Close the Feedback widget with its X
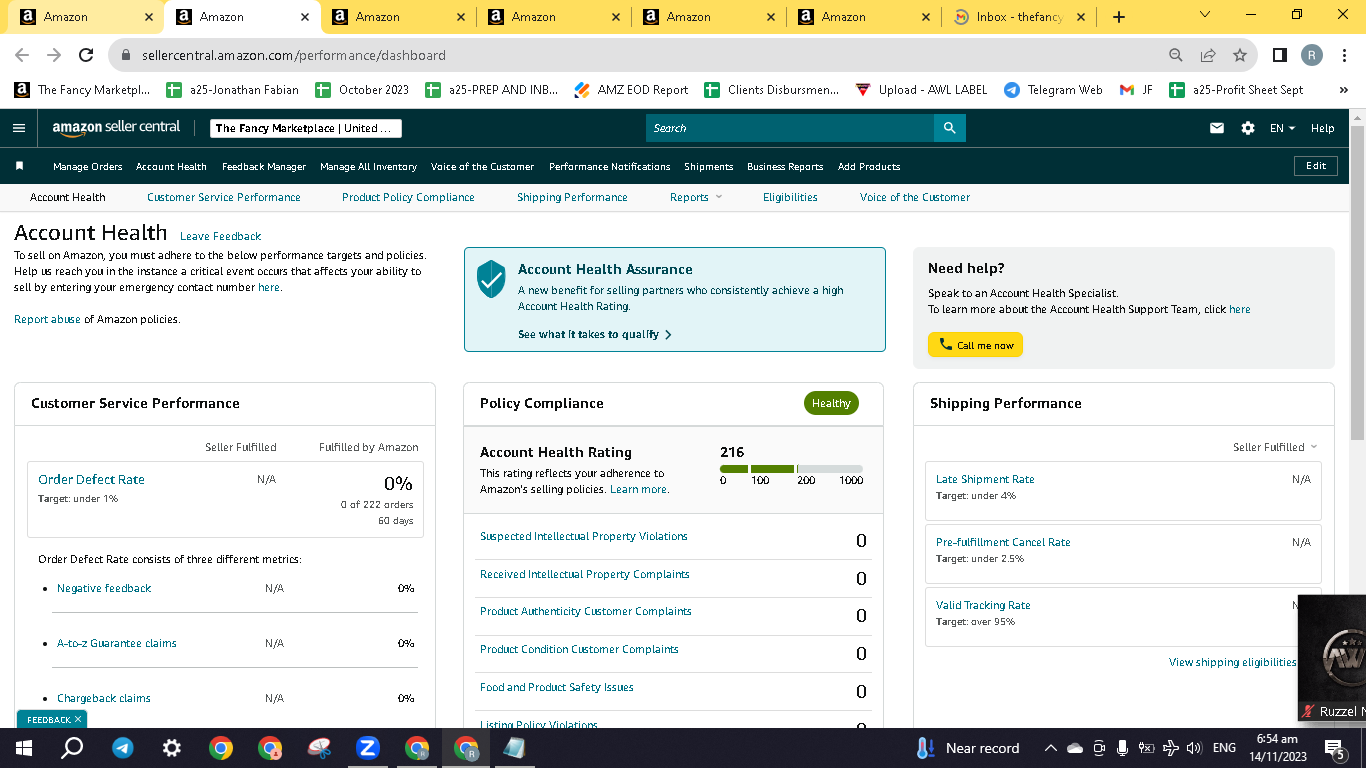The image size is (1366, 768). point(78,719)
